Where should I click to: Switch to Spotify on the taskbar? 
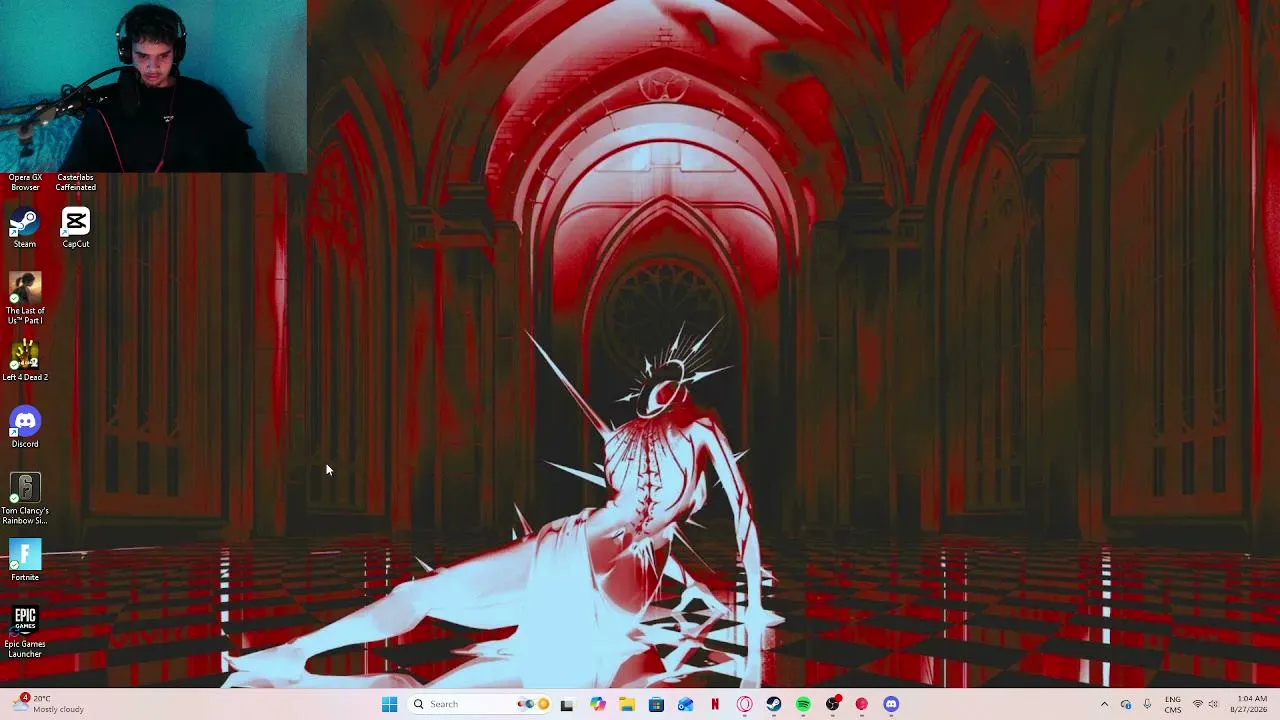pos(803,704)
